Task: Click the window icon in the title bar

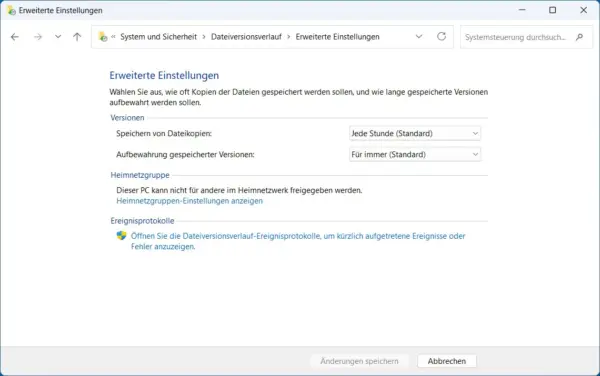Action: click(11, 10)
